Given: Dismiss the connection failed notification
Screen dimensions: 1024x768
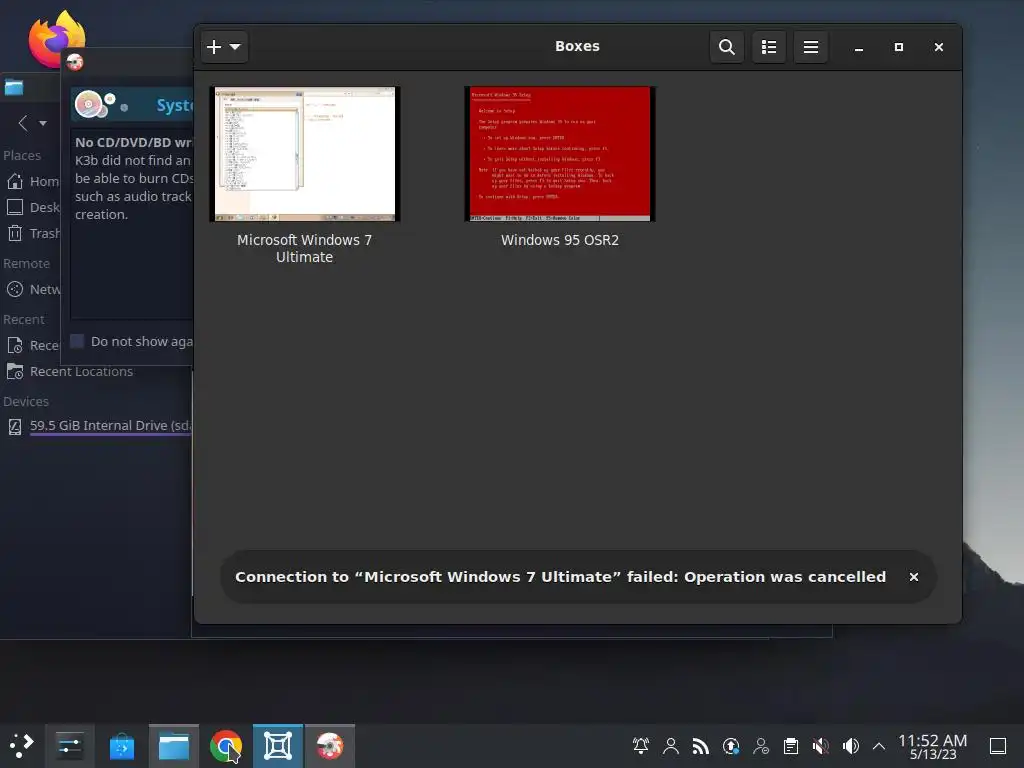Looking at the screenshot, I should click(x=914, y=577).
